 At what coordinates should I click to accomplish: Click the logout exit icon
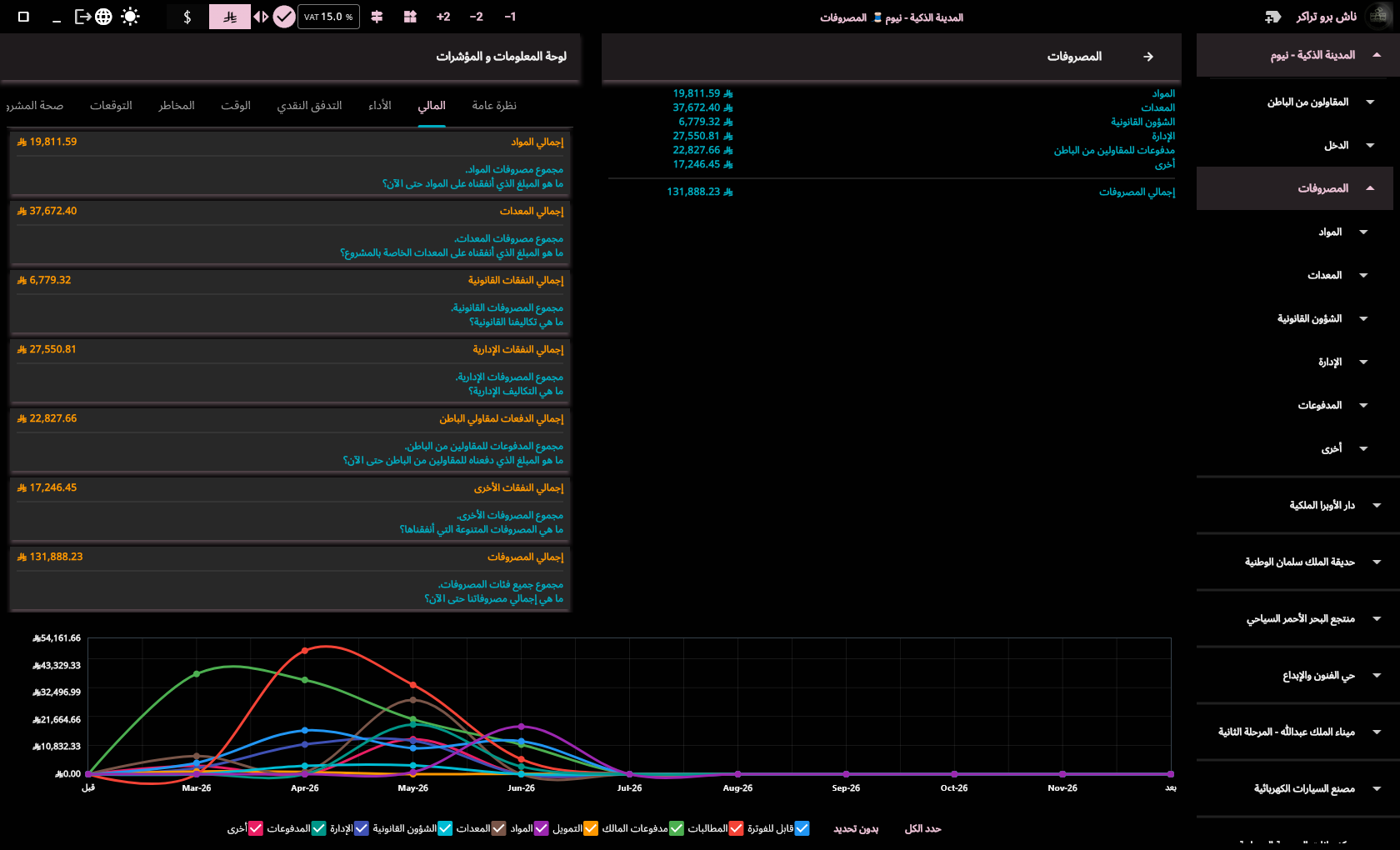point(82,17)
